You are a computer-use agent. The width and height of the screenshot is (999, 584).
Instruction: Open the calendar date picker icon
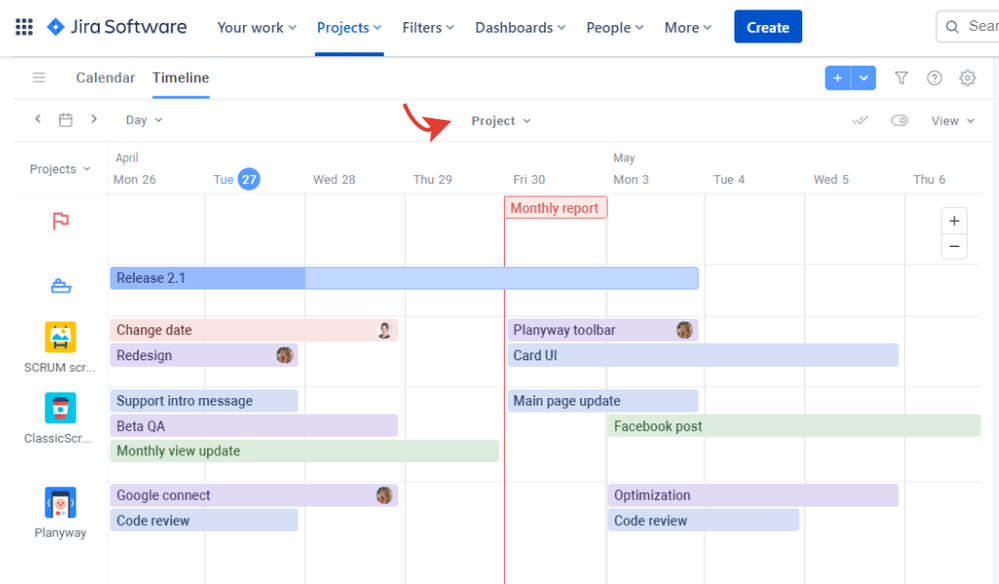(65, 118)
